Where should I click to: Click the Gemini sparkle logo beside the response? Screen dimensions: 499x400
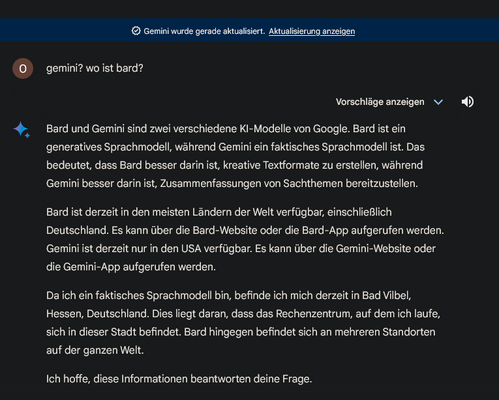pyautogui.click(x=22, y=130)
